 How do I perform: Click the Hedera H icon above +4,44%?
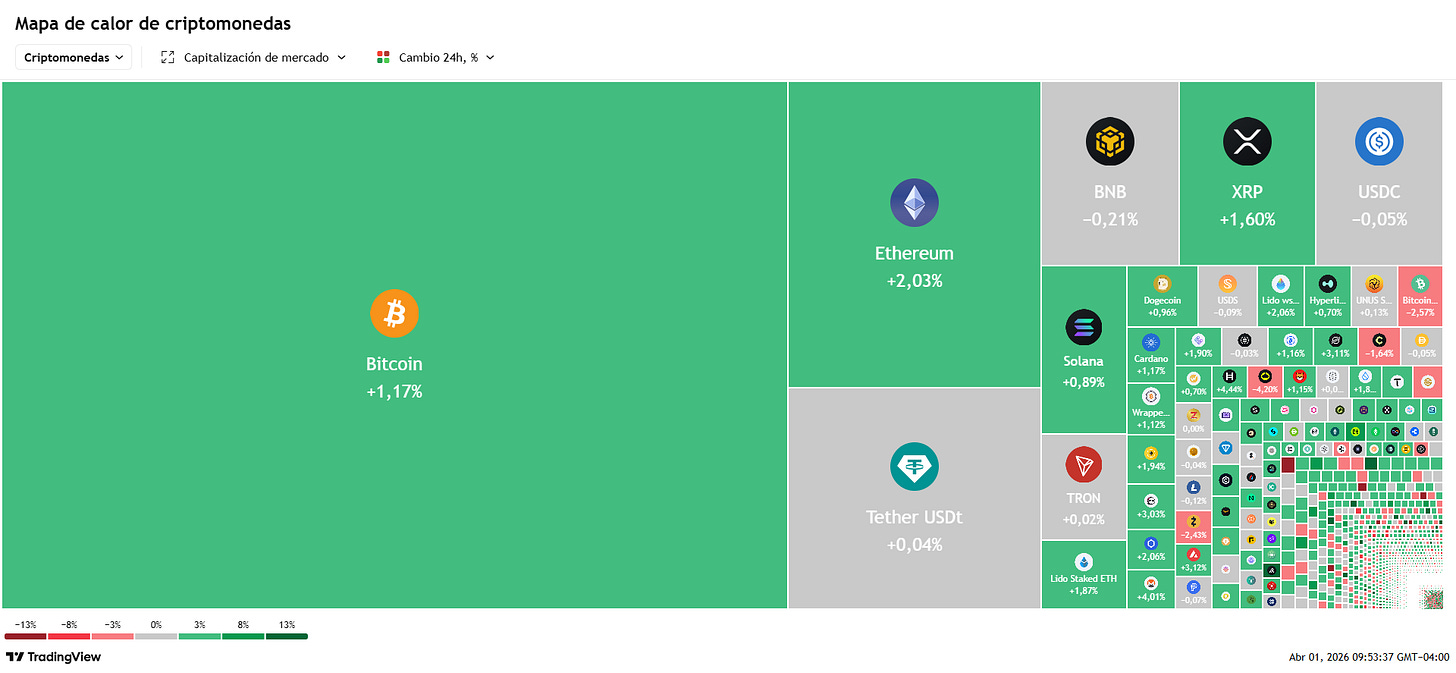click(1229, 377)
